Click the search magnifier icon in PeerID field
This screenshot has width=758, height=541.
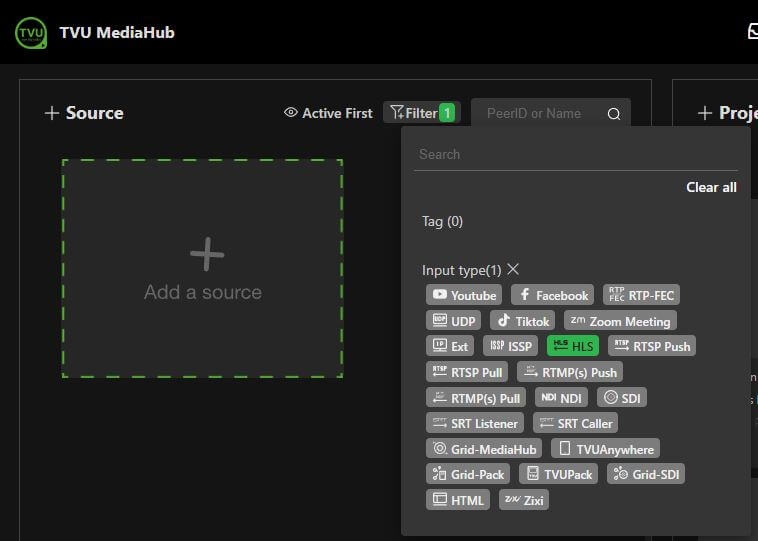tap(614, 114)
